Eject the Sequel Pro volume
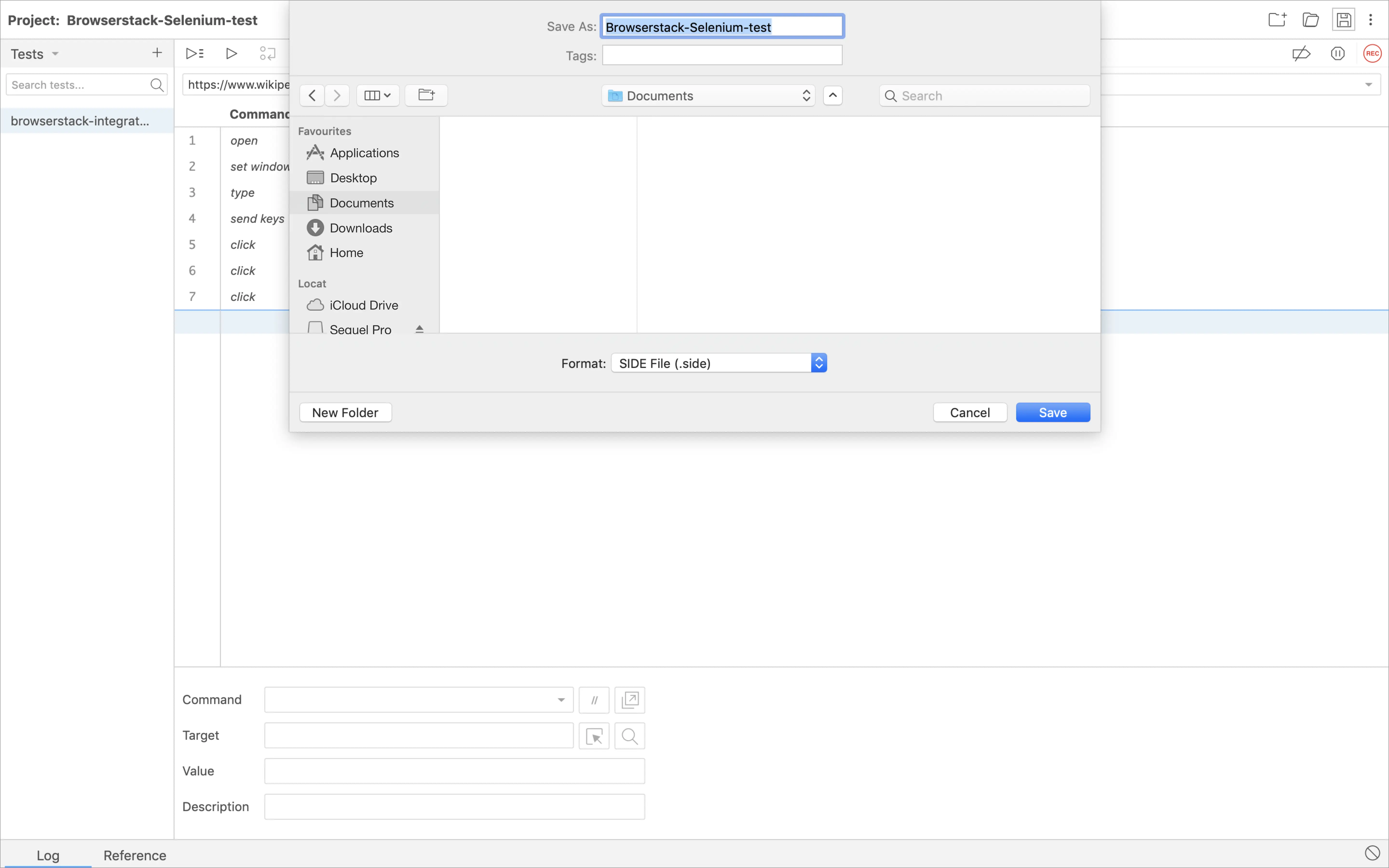 (x=419, y=329)
